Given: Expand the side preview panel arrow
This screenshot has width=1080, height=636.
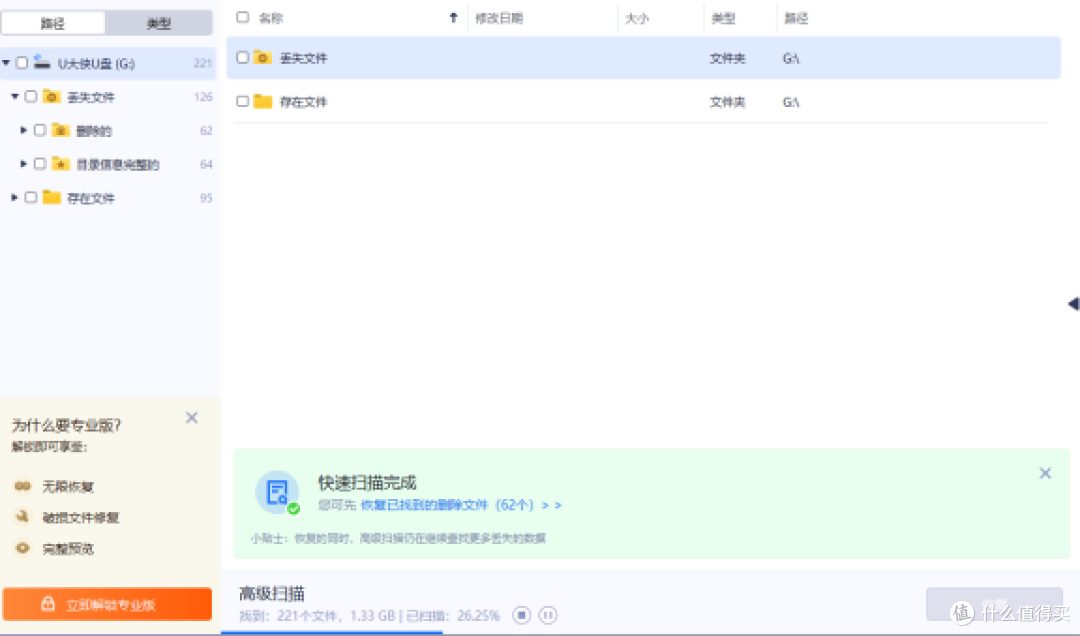Looking at the screenshot, I should pyautogui.click(x=1073, y=303).
